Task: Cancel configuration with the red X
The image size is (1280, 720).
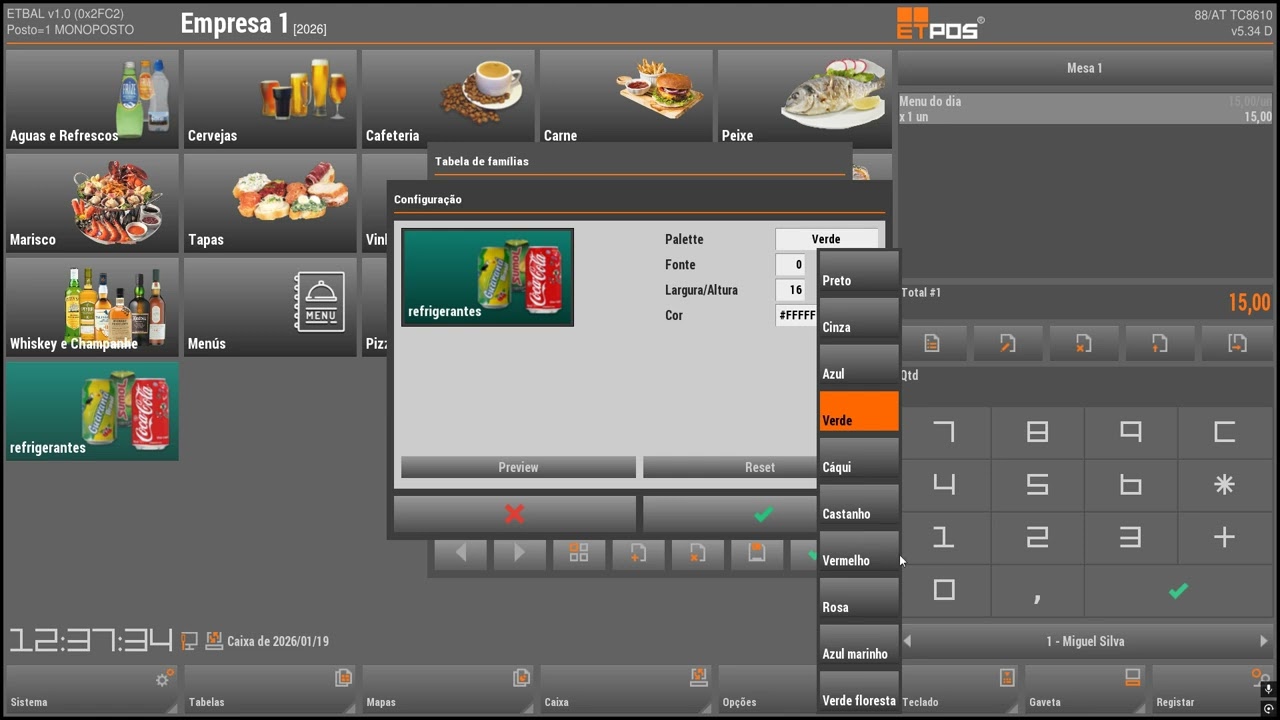Action: pos(515,514)
